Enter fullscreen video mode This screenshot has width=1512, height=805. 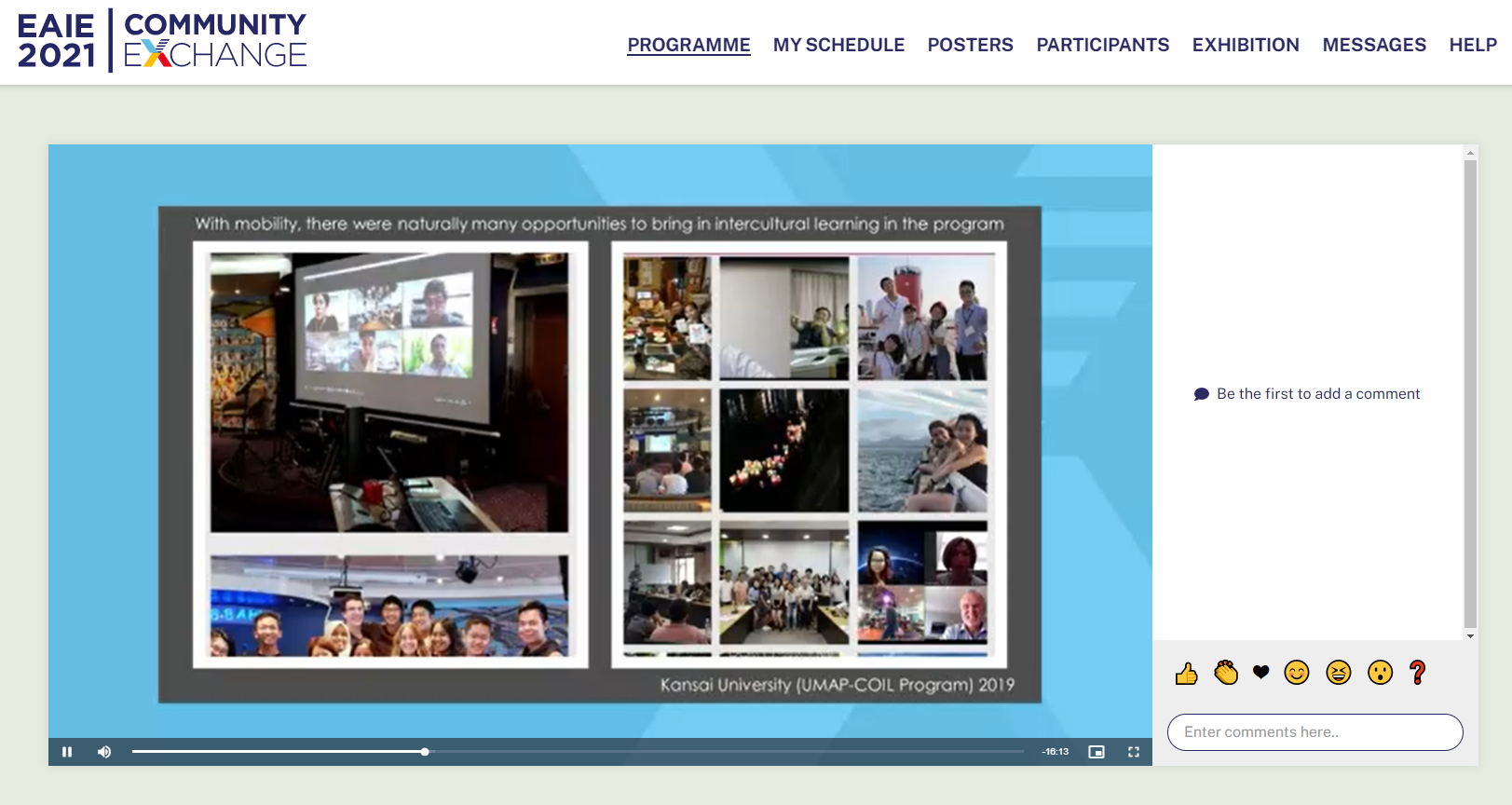point(1134,752)
